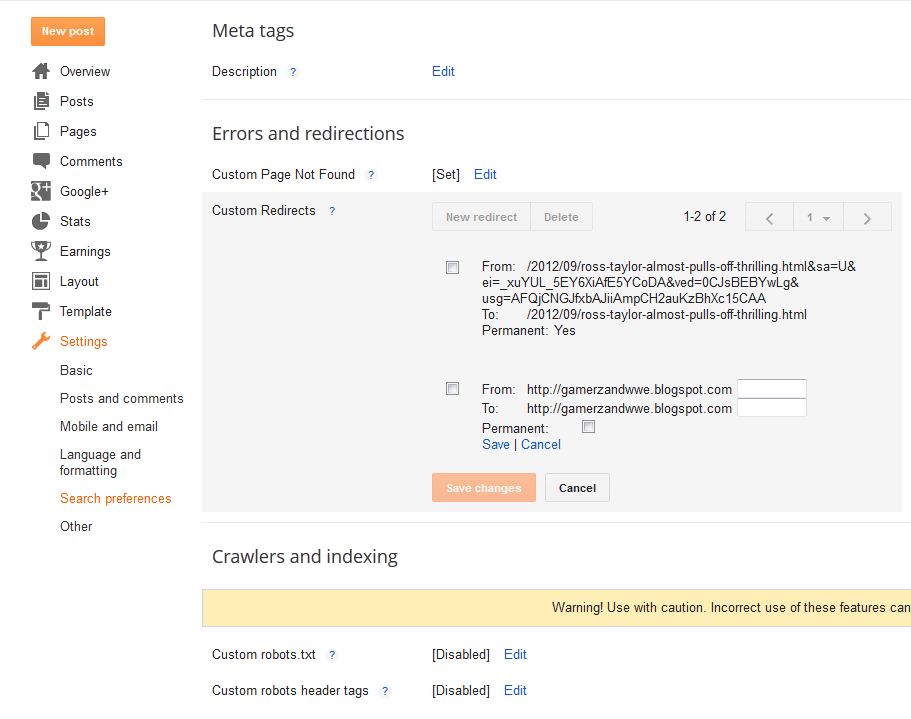Open the Comments speech bubble icon

click(41, 161)
